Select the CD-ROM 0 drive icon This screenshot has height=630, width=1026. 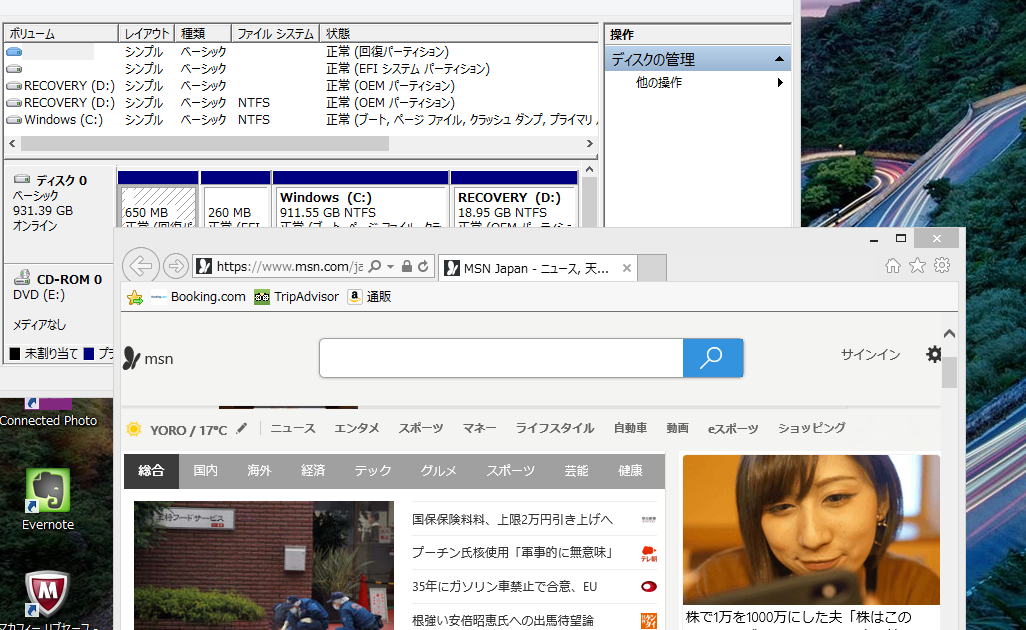click(x=22, y=277)
